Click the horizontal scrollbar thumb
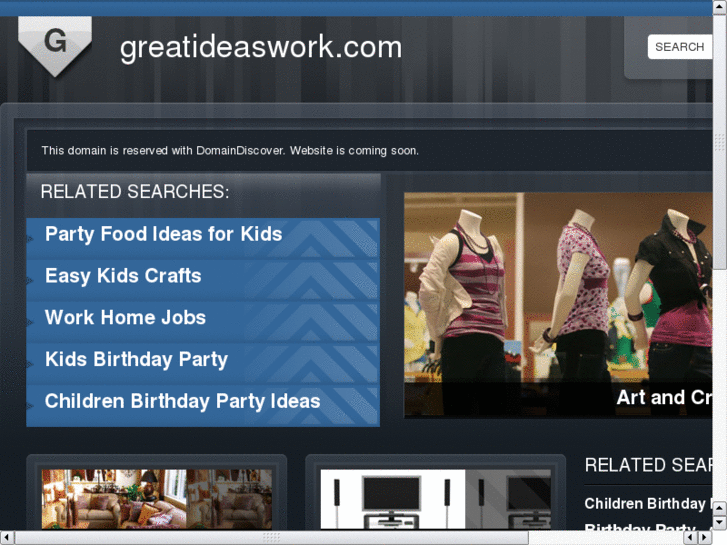The width and height of the screenshot is (727, 545). pyautogui.click(x=271, y=538)
